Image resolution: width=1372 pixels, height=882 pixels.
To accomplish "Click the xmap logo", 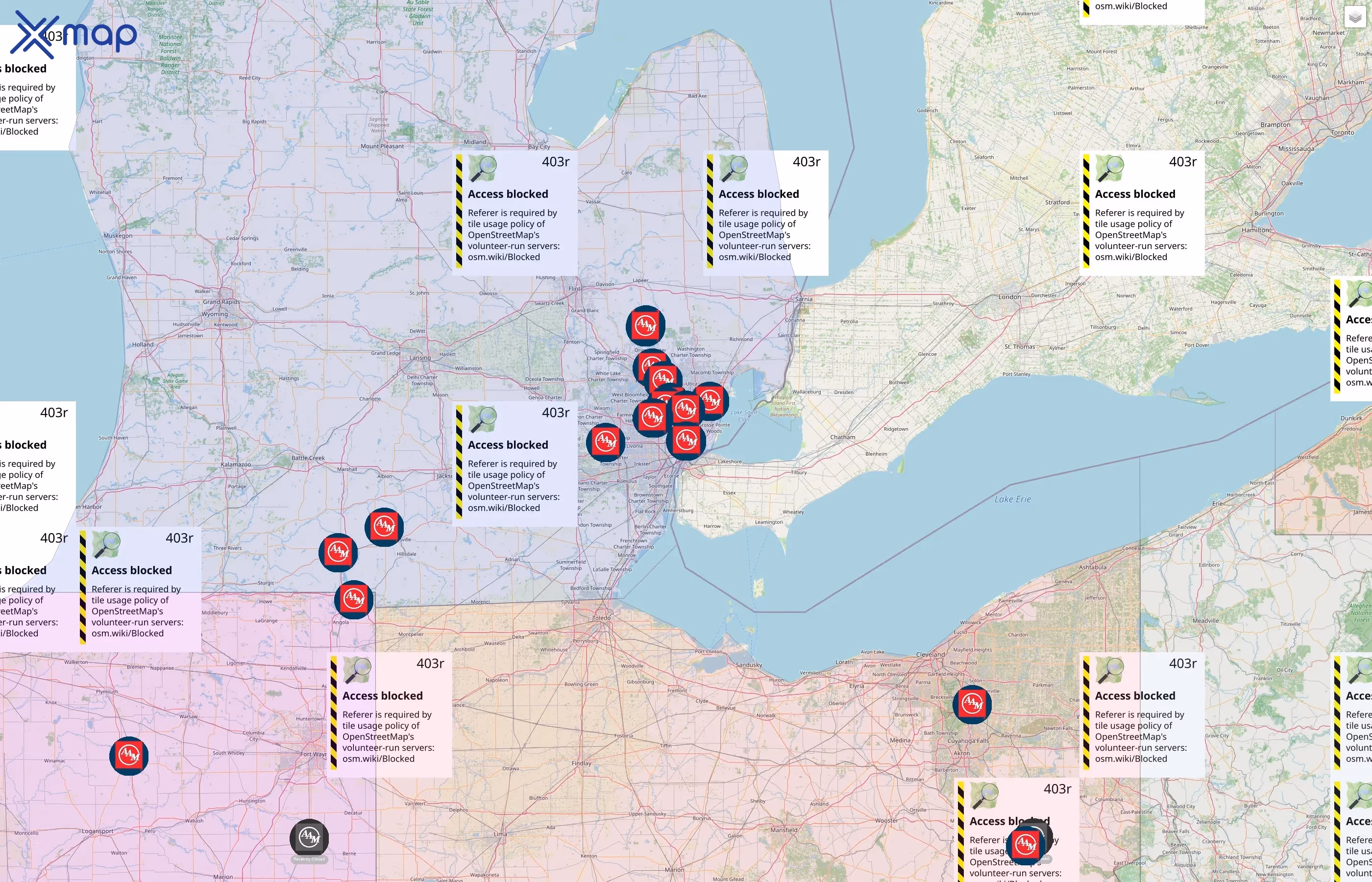I will [x=74, y=34].
